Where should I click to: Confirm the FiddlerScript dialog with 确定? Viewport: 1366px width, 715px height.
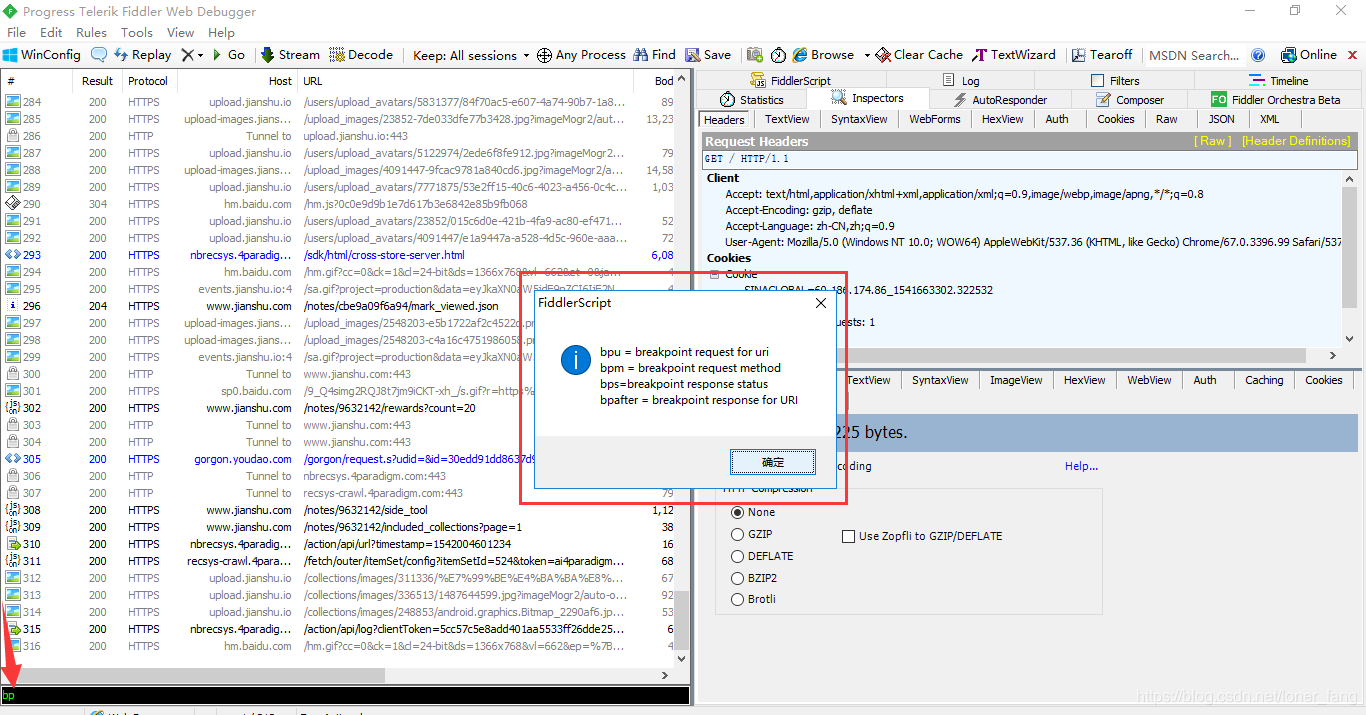pos(773,462)
